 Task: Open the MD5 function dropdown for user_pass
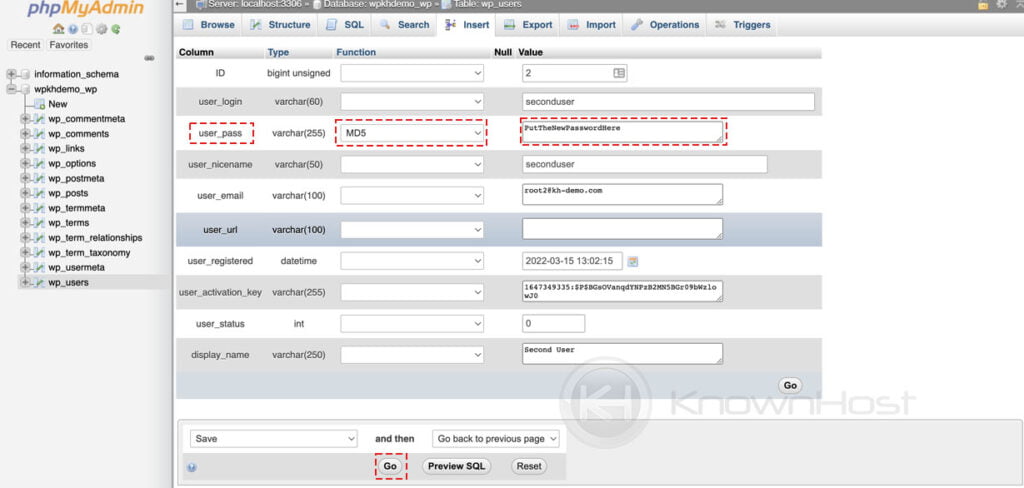(x=412, y=133)
